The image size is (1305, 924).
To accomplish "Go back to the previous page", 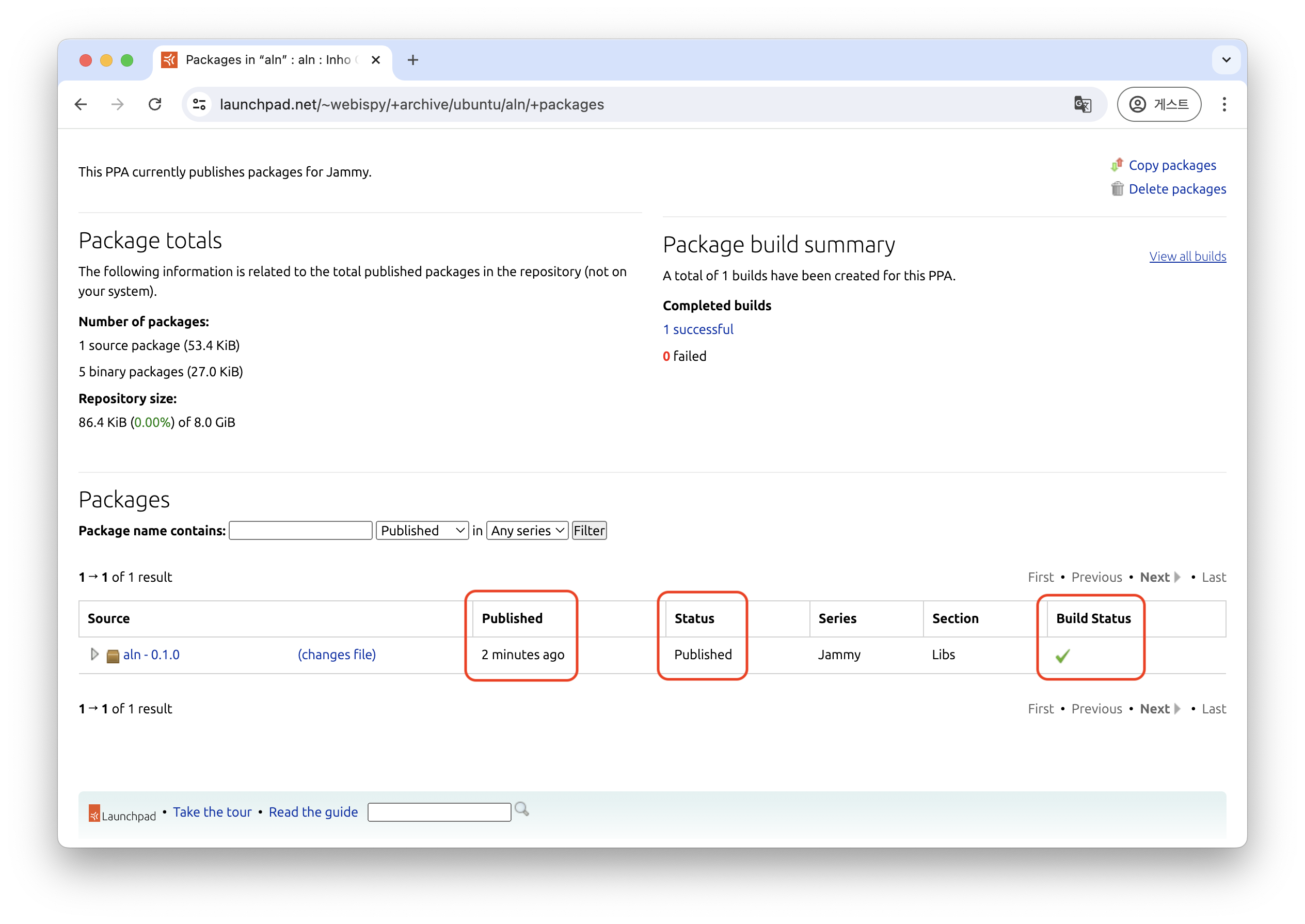I will (81, 105).
